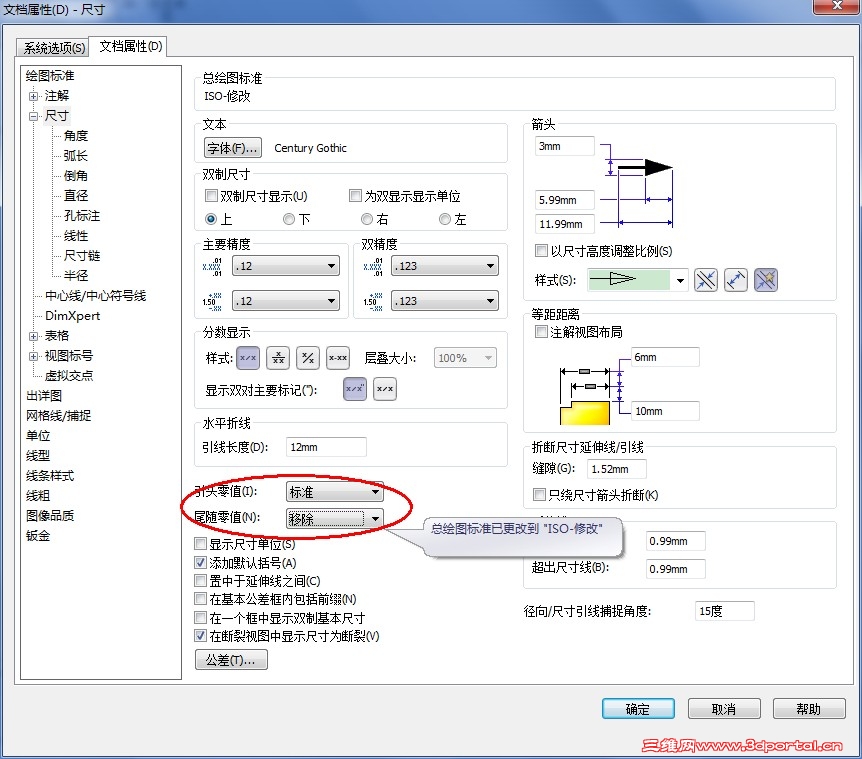The image size is (862, 759).
Task: Expand the 注解 tree node
Action: pos(33,96)
